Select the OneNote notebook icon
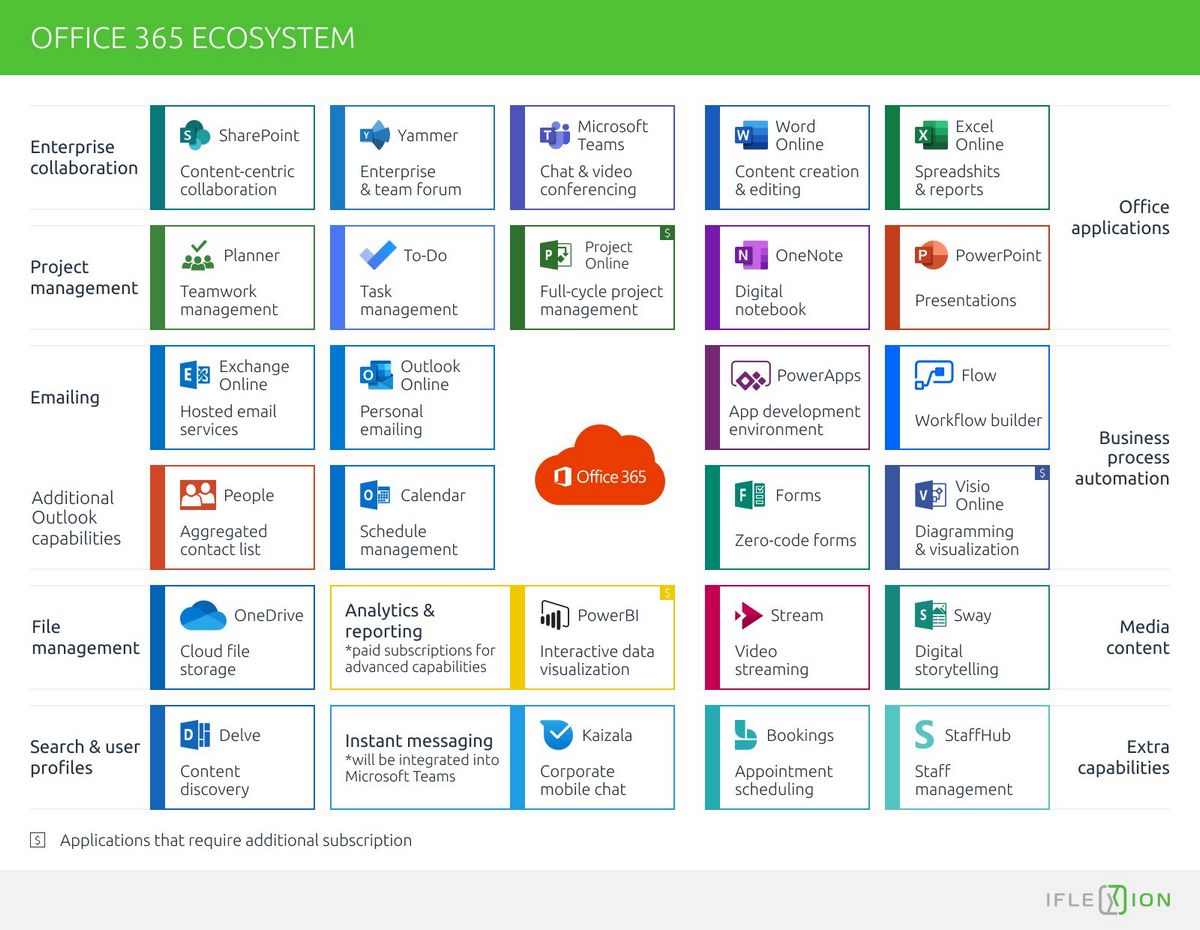This screenshot has height=930, width=1200. point(750,255)
